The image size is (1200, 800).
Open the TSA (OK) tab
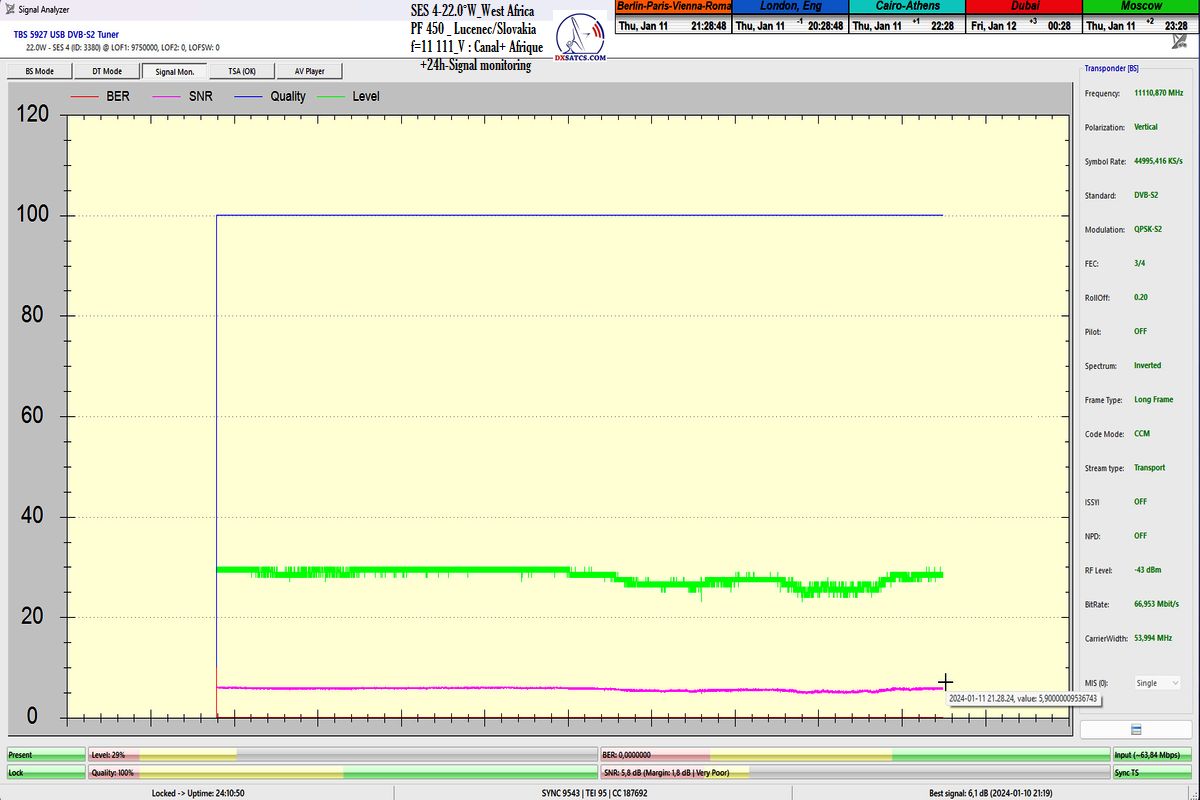click(241, 71)
